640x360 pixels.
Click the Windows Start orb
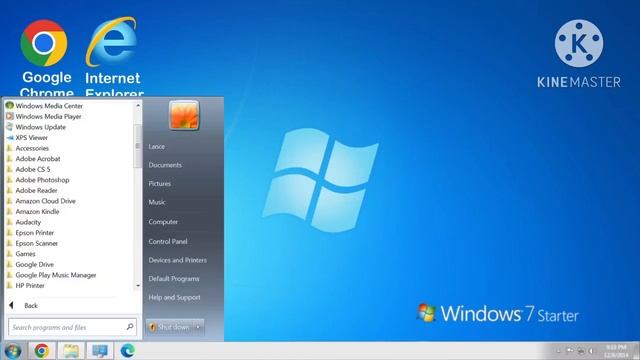coord(12,351)
